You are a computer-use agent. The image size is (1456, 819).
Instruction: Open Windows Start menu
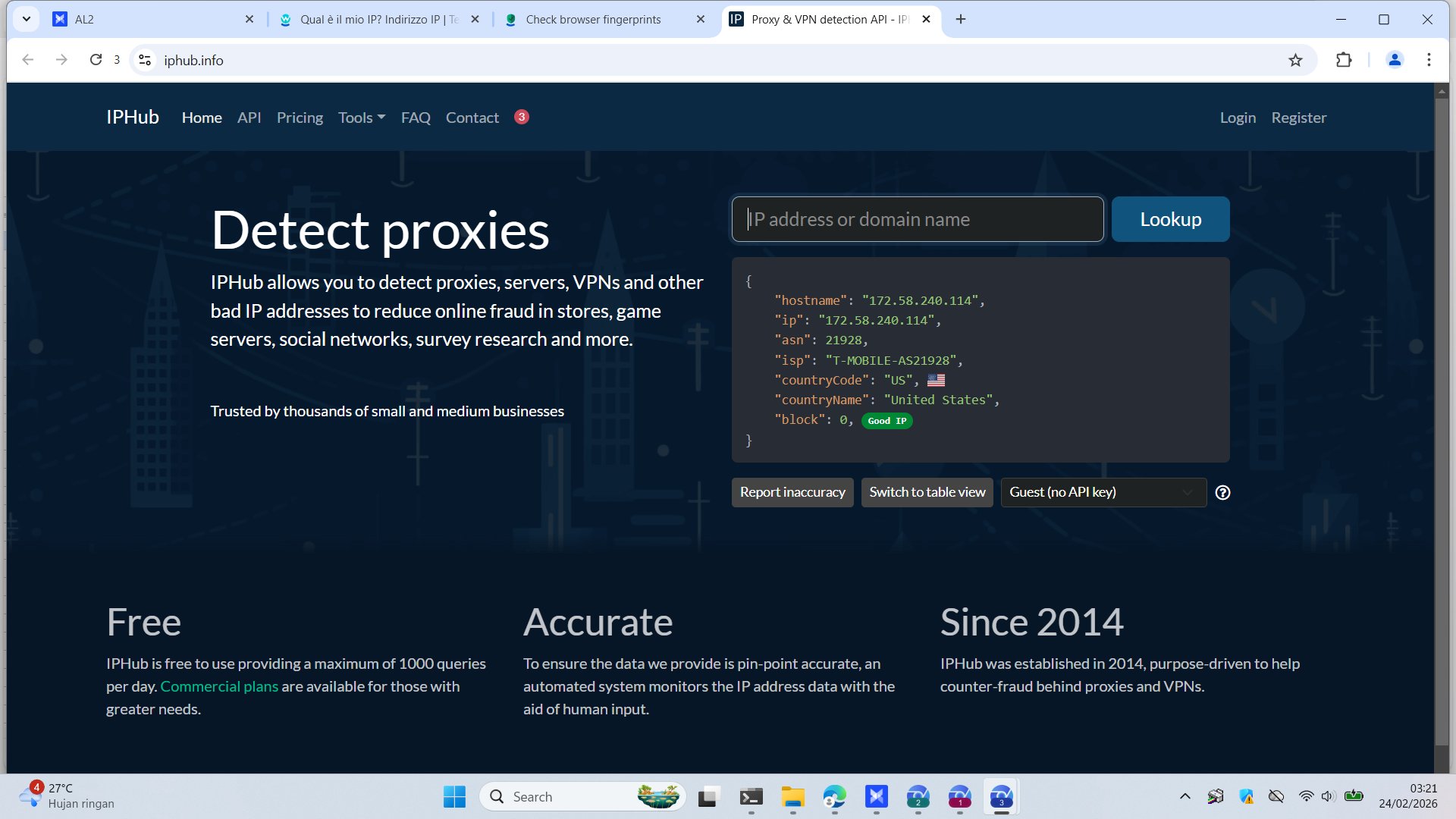[454, 797]
